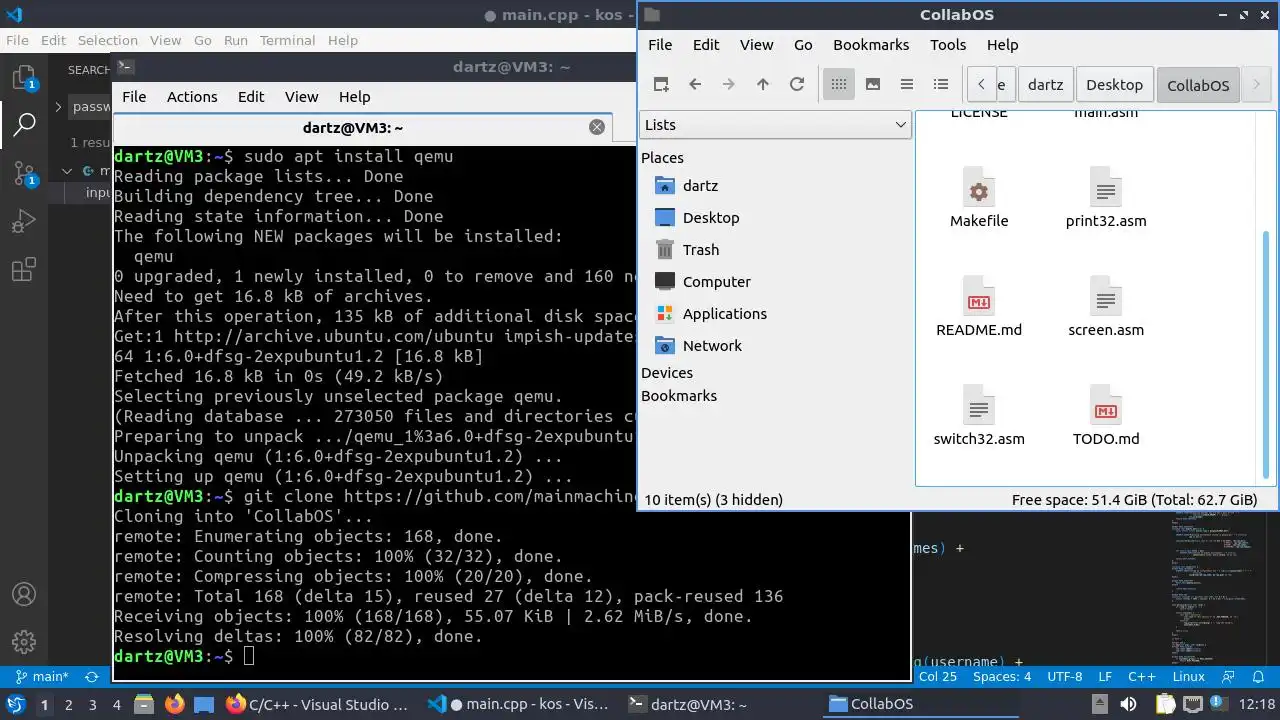
Task: Go to parent folder in file manager
Action: click(763, 84)
